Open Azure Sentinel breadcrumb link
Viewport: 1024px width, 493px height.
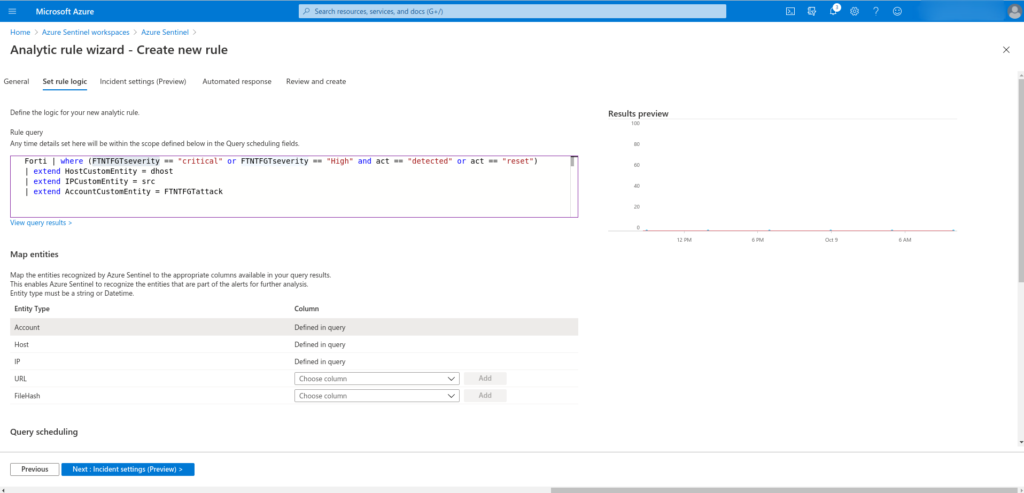click(x=165, y=32)
